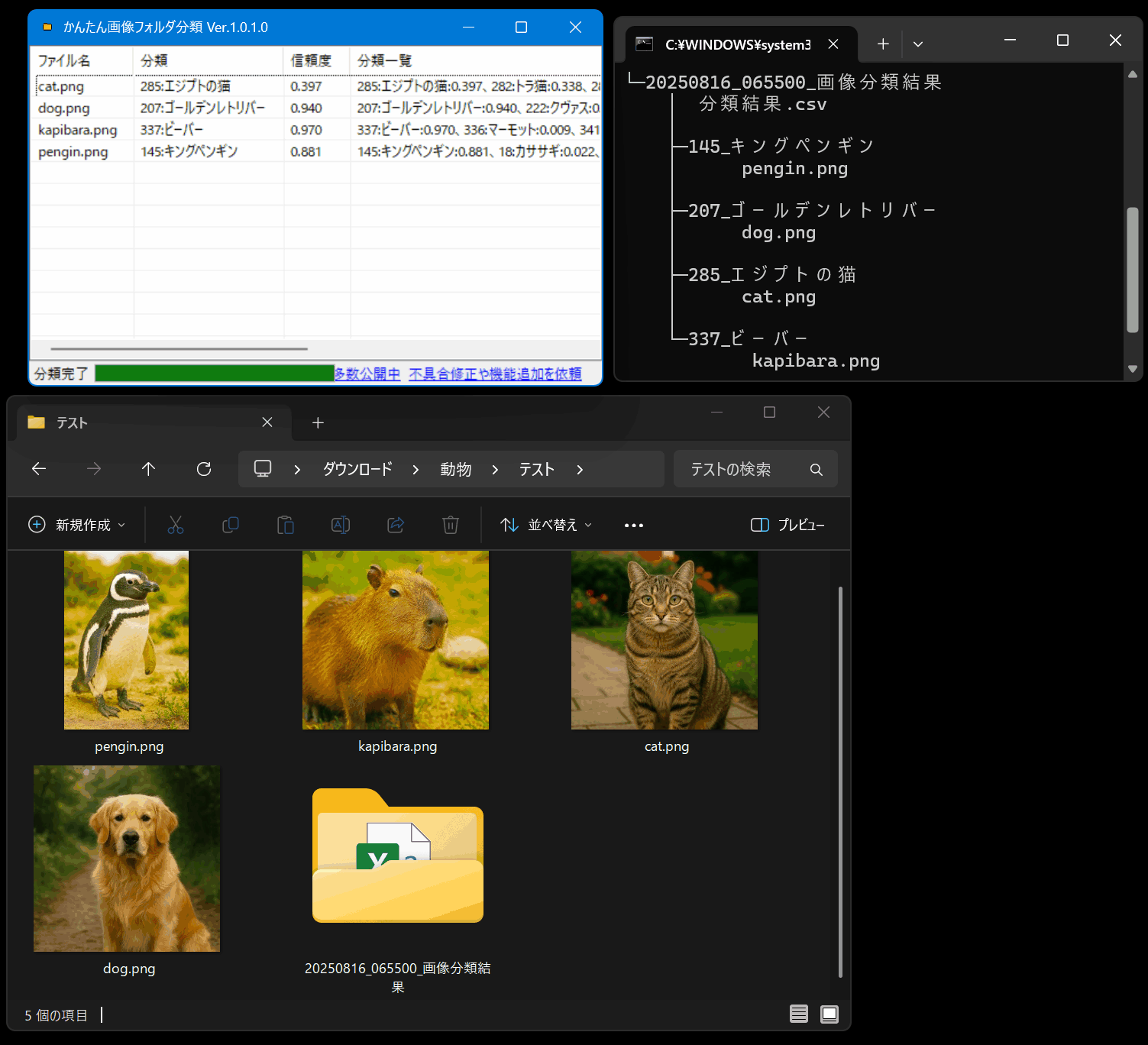Click the PC monitor icon in address bar
This screenshot has height=1045, width=1148.
point(263,469)
